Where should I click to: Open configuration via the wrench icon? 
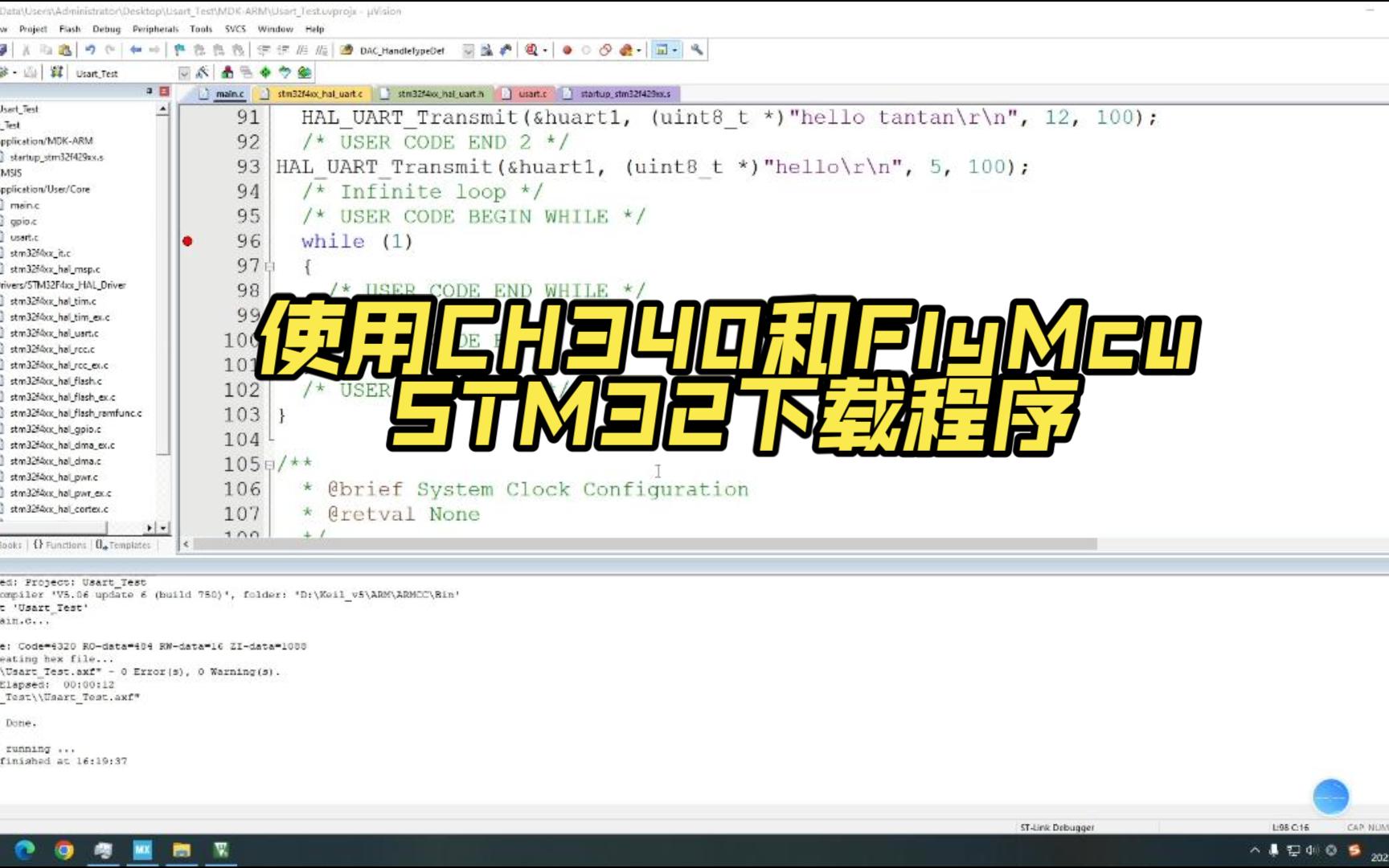pos(697,50)
